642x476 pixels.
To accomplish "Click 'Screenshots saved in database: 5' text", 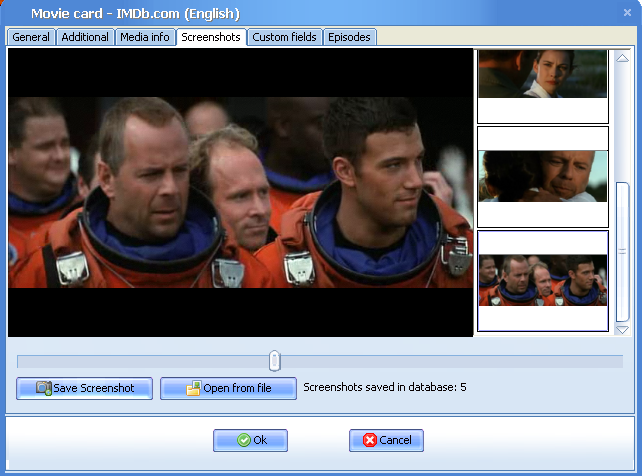I will pyautogui.click(x=385, y=387).
